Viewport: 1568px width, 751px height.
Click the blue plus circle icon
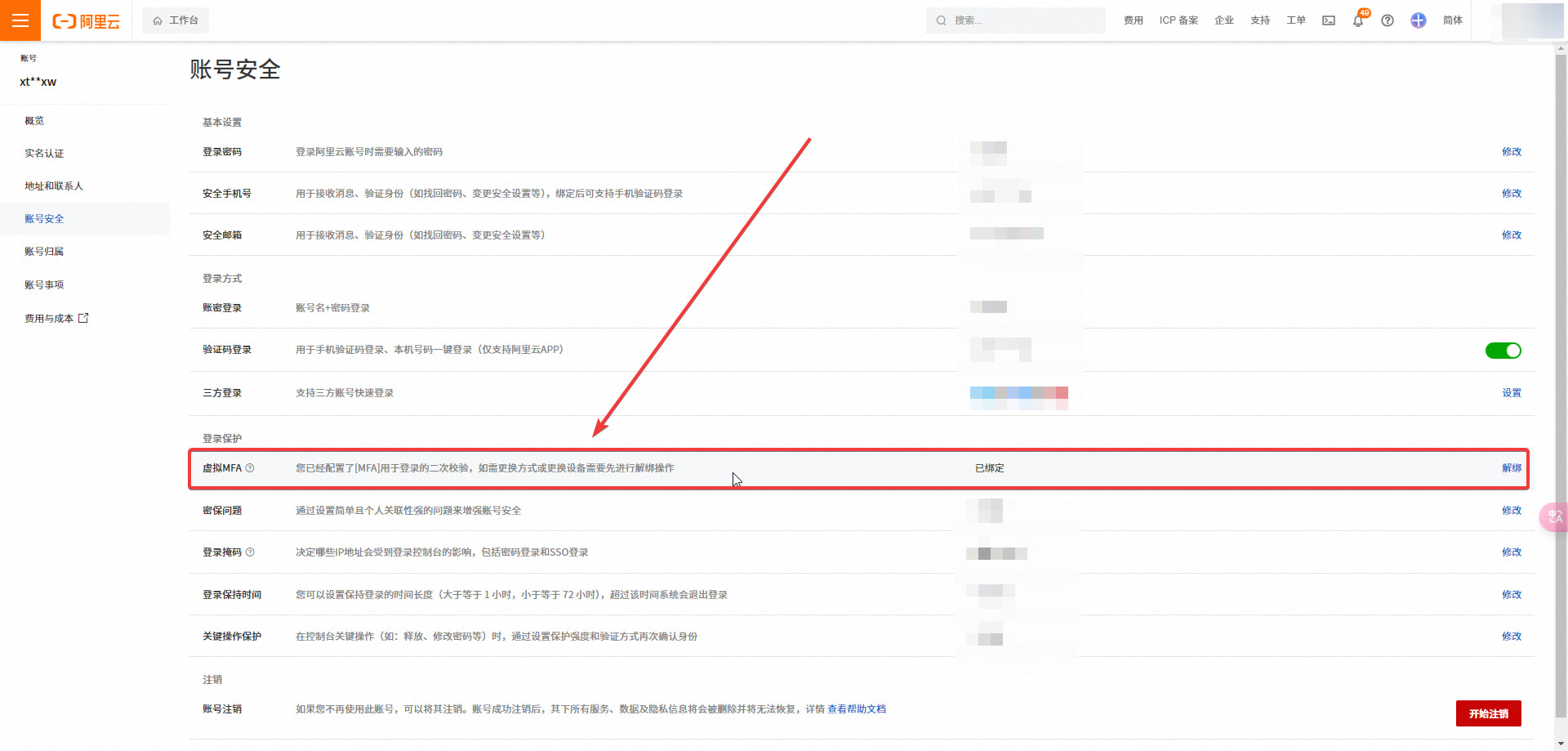(x=1419, y=20)
